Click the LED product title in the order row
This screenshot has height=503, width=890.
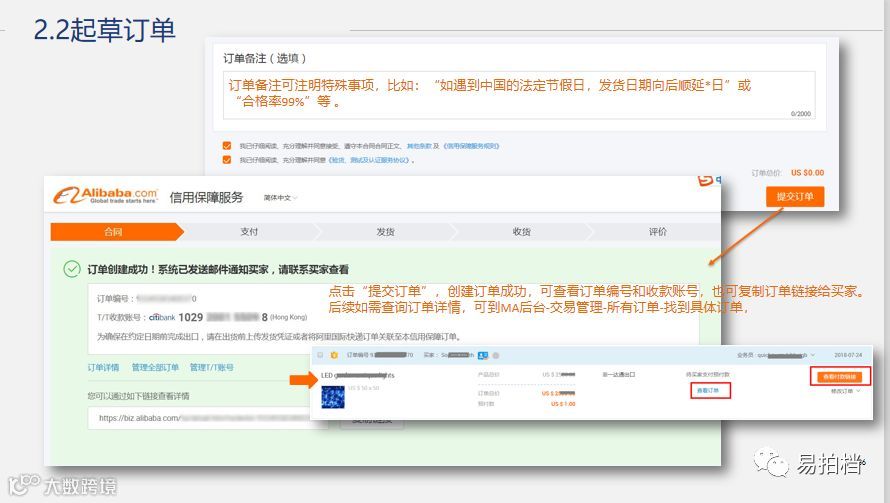(x=358, y=375)
